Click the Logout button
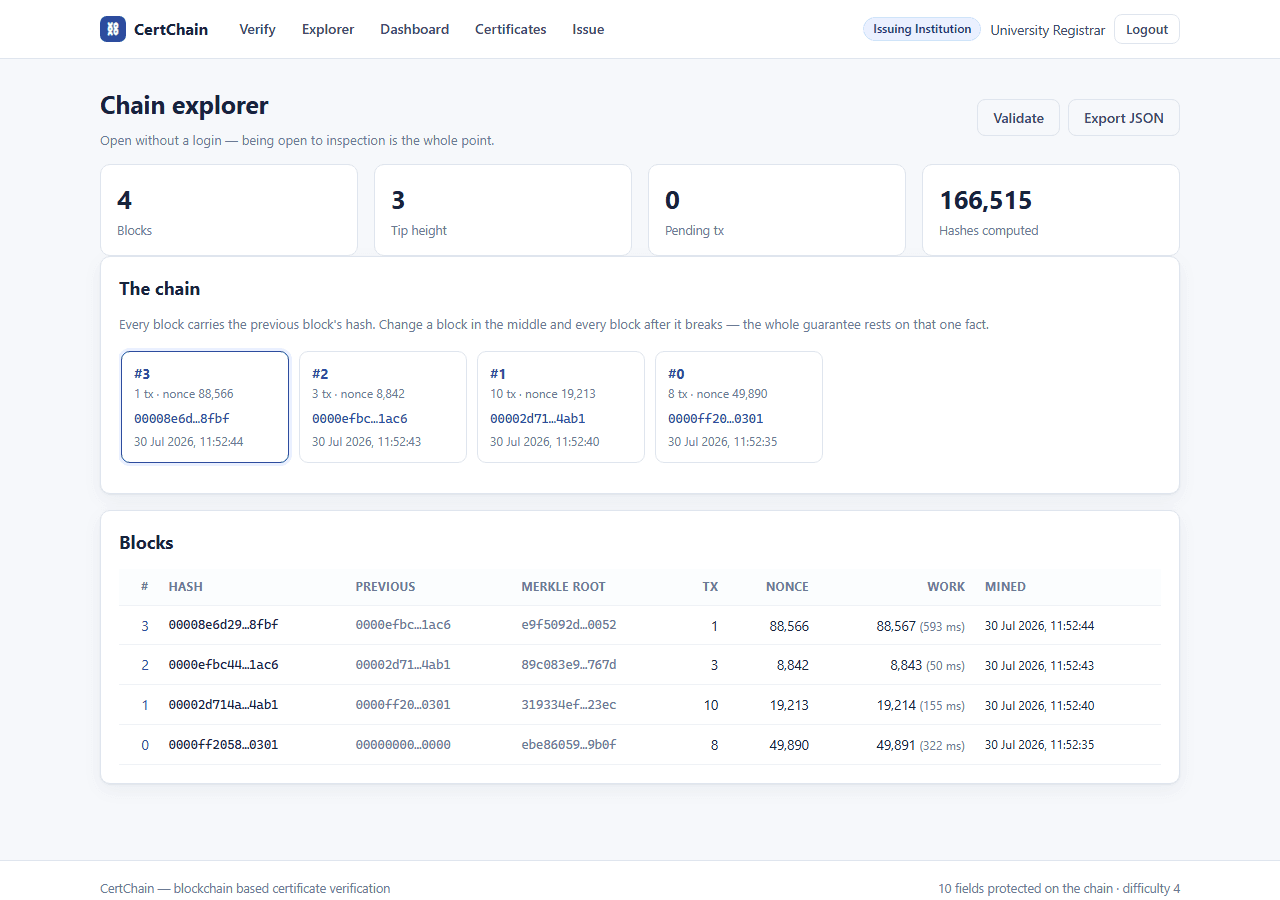 (1147, 29)
